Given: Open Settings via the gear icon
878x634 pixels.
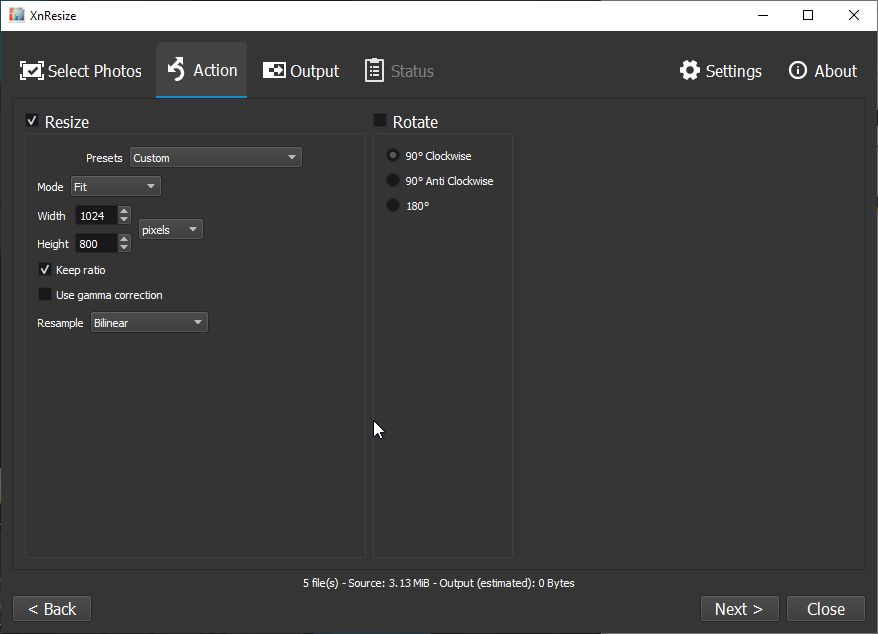Looking at the screenshot, I should pos(690,71).
